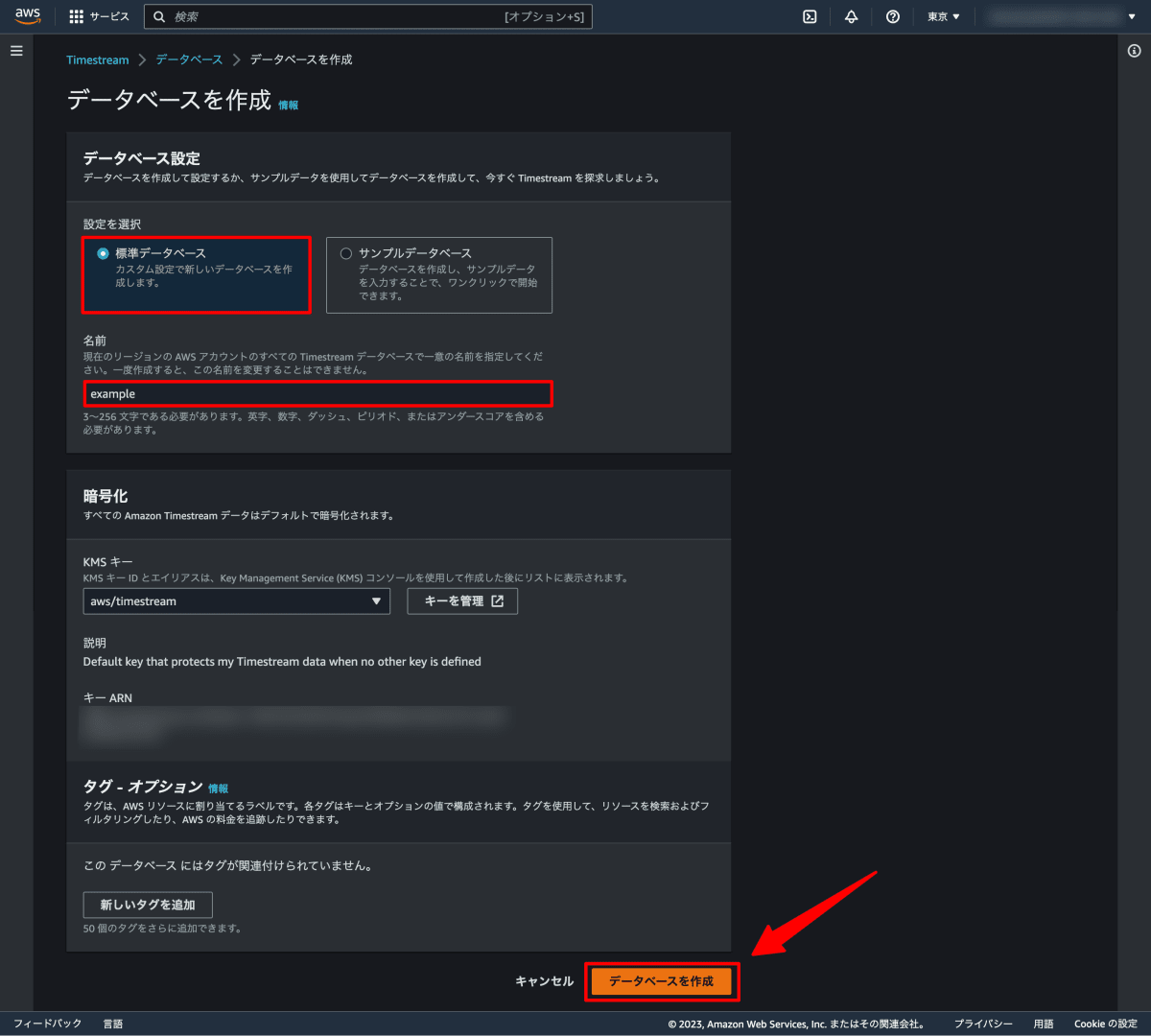
Task: Focus the top search field
Action: click(368, 16)
